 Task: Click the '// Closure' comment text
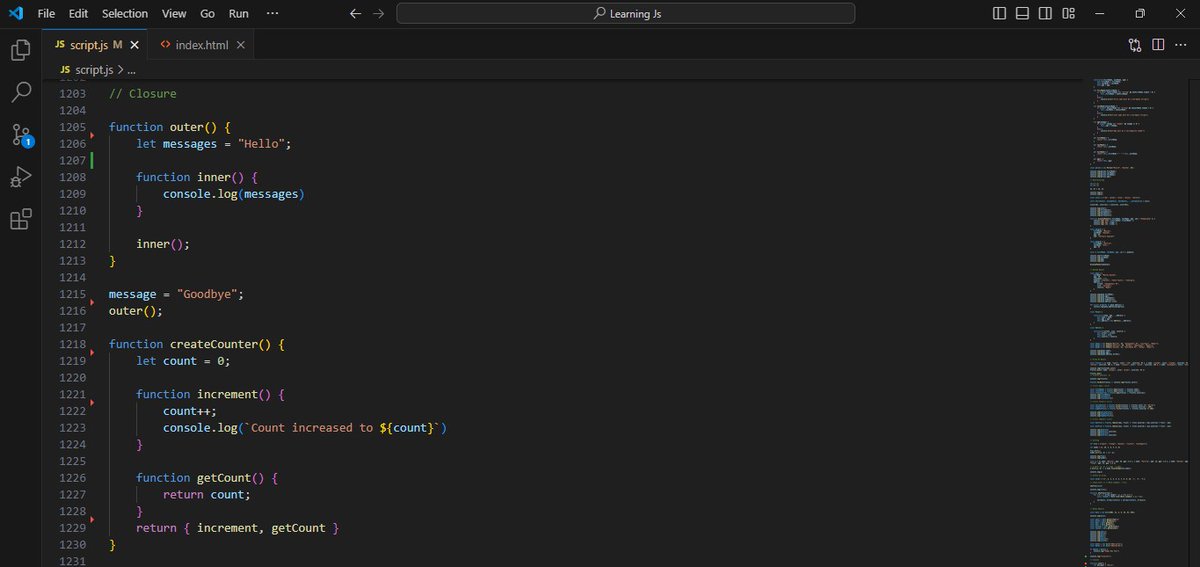coord(142,93)
